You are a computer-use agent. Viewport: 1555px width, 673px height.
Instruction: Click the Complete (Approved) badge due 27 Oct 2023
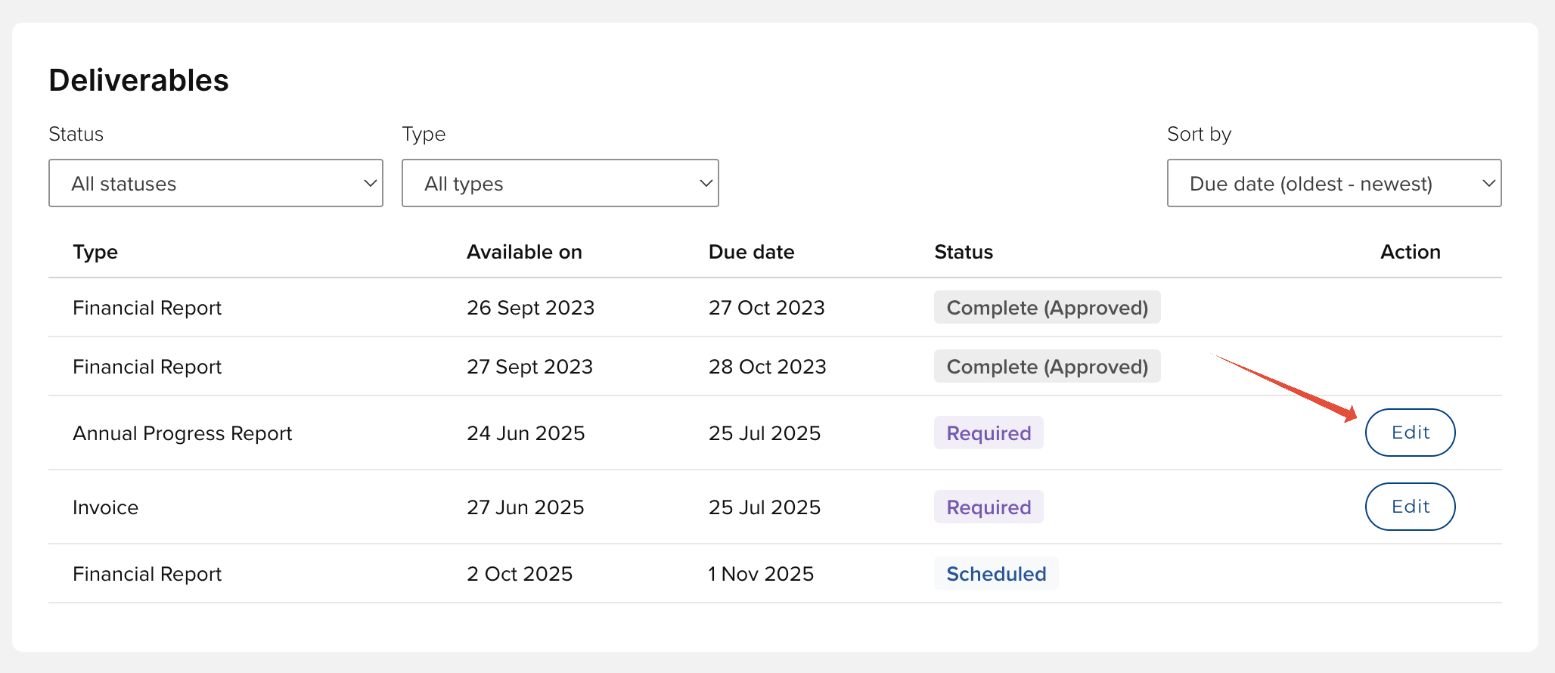[1047, 308]
